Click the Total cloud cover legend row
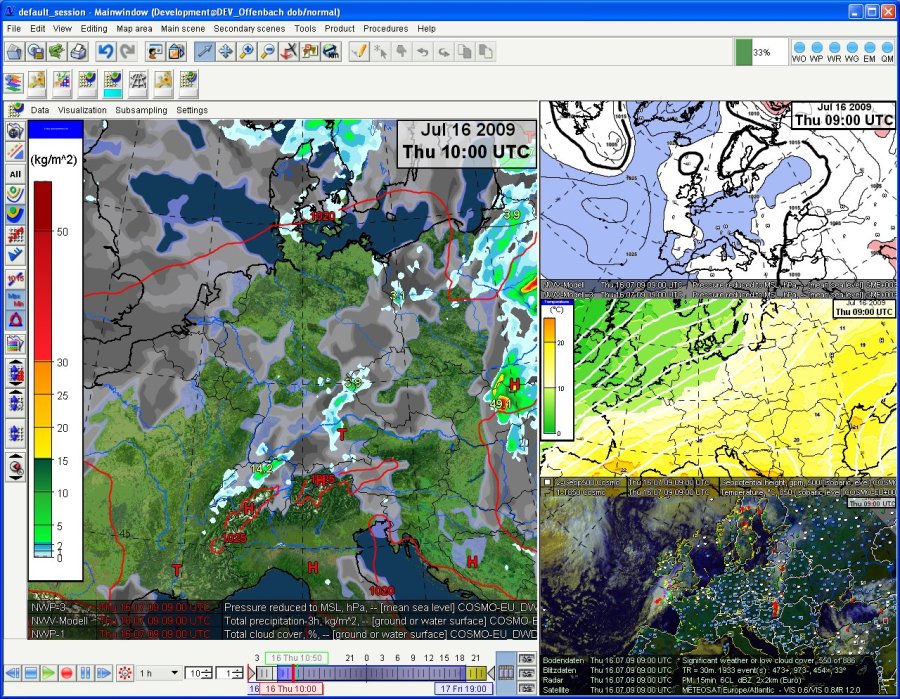 click(282, 634)
